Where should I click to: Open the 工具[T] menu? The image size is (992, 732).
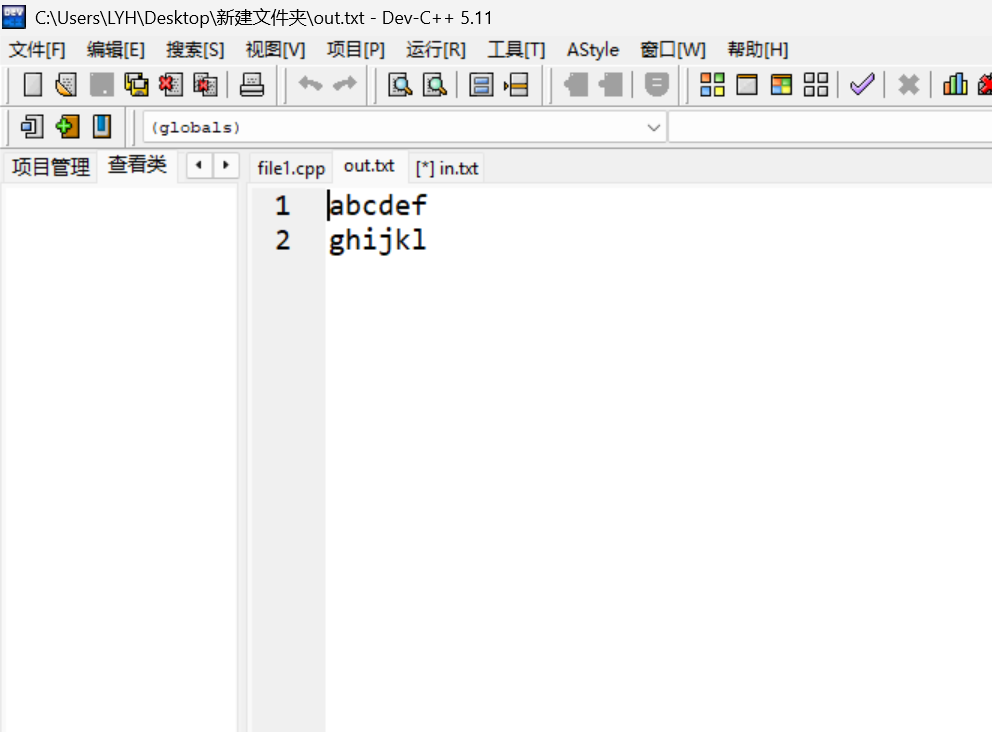click(x=516, y=49)
